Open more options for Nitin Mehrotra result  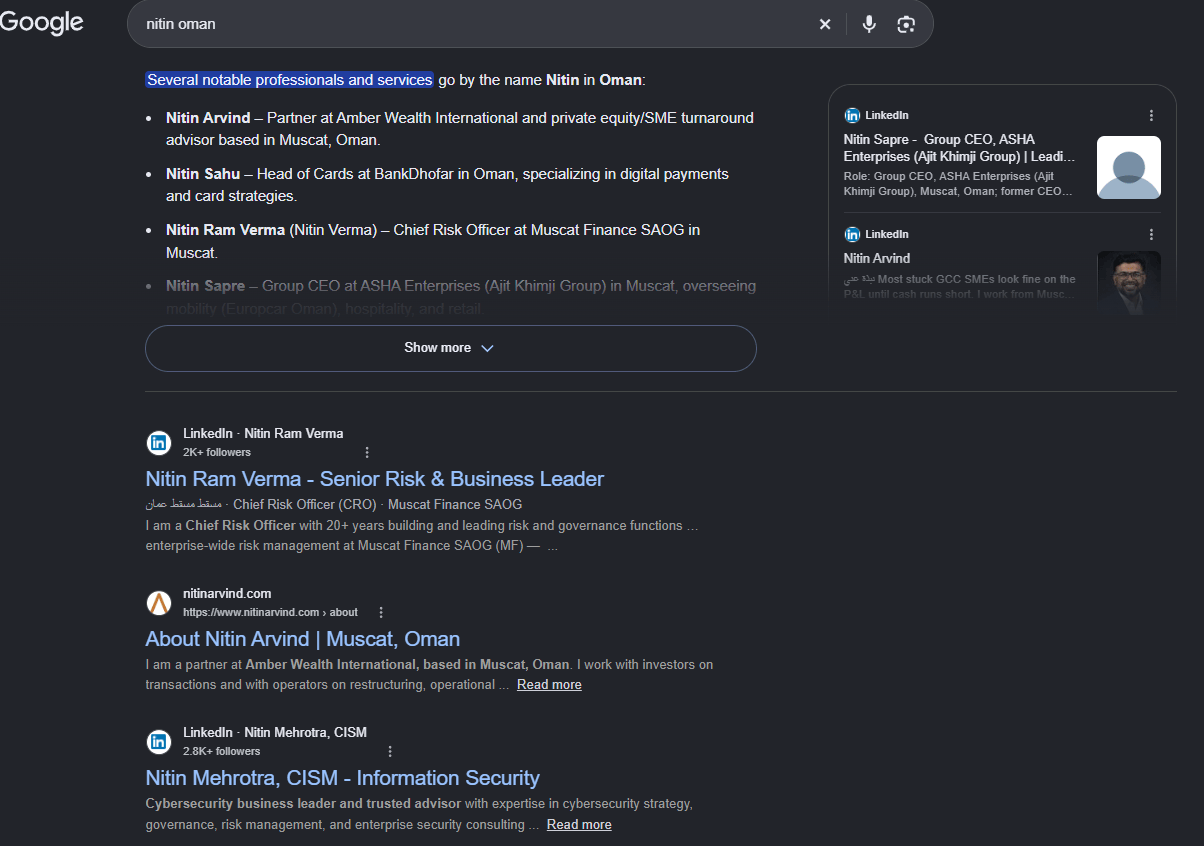click(390, 751)
